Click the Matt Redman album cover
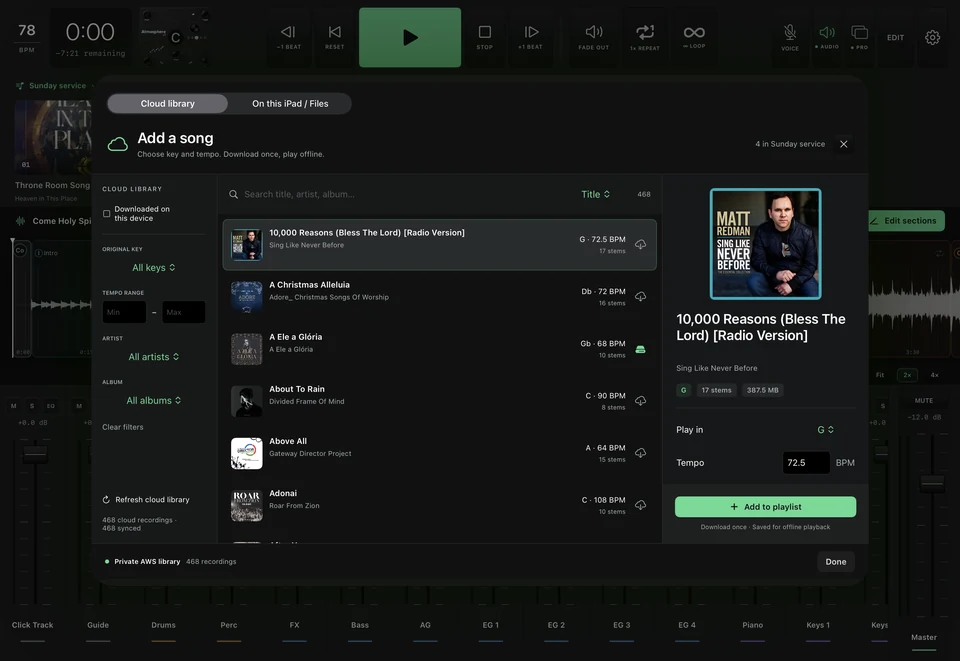Viewport: 960px width, 661px height. (765, 244)
